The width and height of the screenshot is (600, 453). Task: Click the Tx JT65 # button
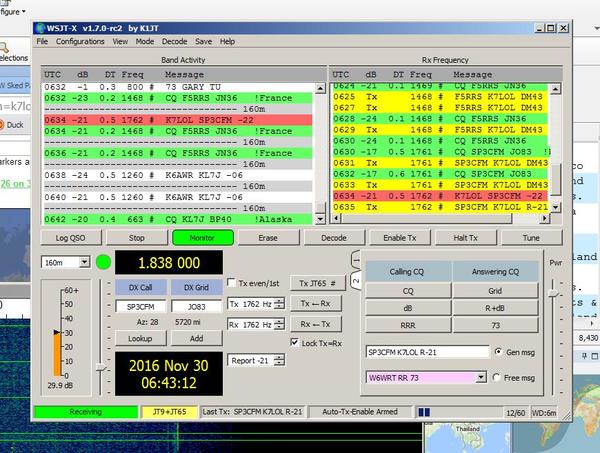coord(317,283)
